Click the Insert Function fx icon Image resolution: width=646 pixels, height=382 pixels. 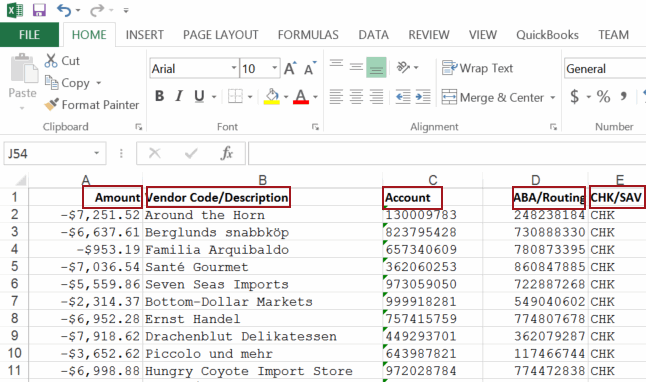[227, 153]
